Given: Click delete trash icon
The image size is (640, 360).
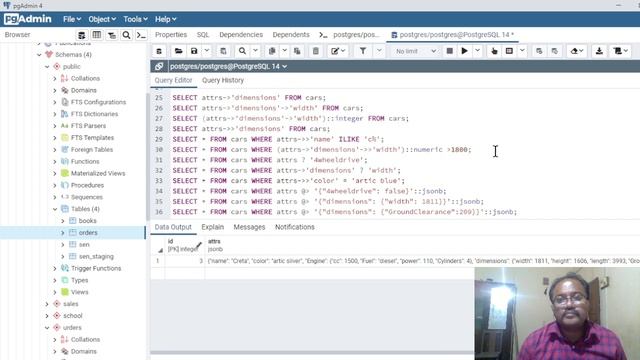Looking at the screenshot, I should [x=316, y=51].
